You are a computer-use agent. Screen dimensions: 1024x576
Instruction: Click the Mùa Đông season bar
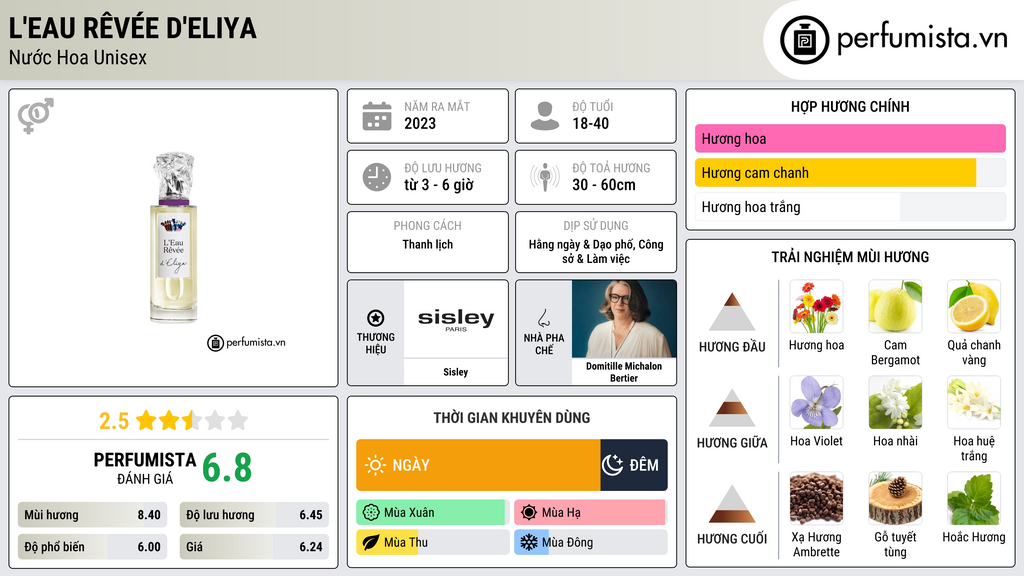pos(590,542)
